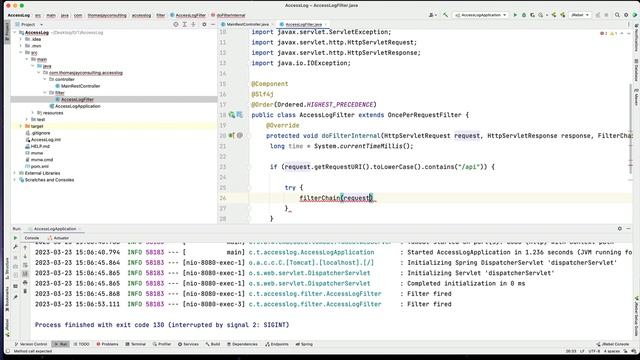This screenshot has height=360, width=640.
Task: Toggle scroll-to-end icon in console toolbar
Action: point(25,273)
